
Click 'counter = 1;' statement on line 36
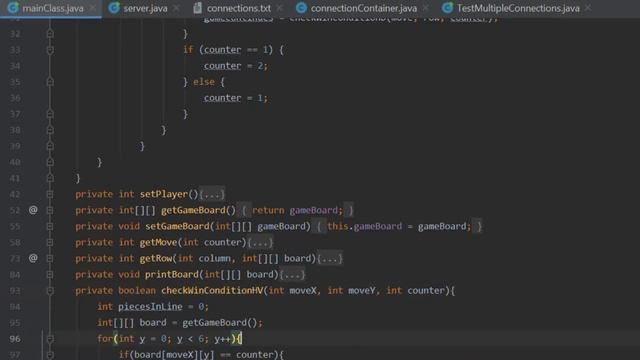[x=236, y=98]
